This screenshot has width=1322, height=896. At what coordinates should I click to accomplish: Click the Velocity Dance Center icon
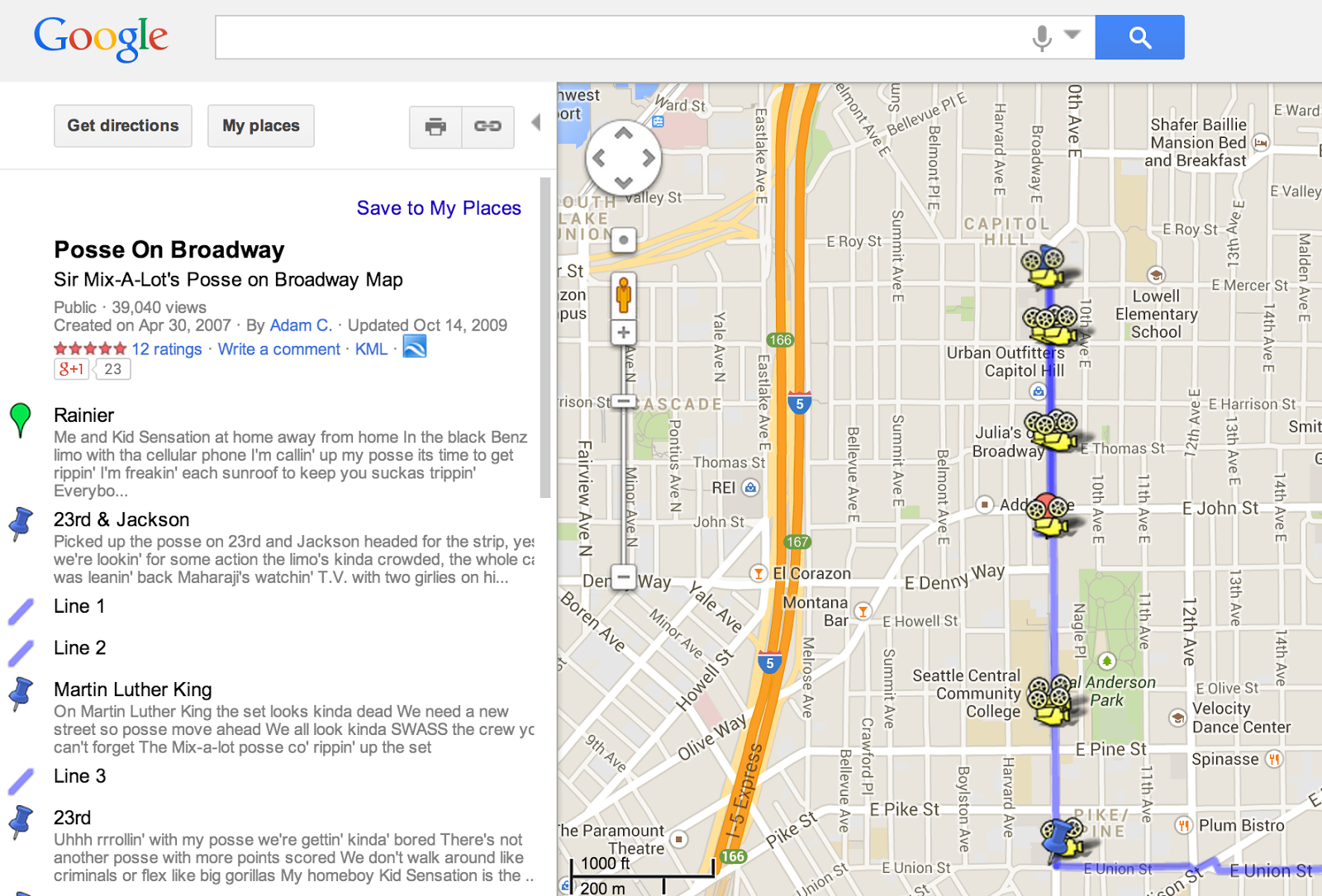click(x=1177, y=717)
